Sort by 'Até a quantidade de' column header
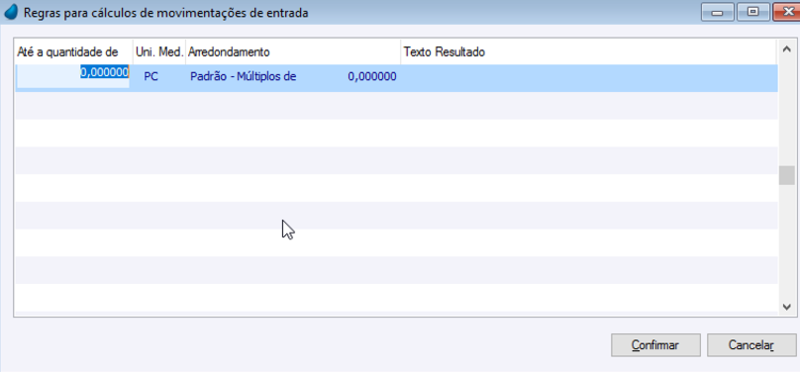This screenshot has width=800, height=372. point(74,52)
